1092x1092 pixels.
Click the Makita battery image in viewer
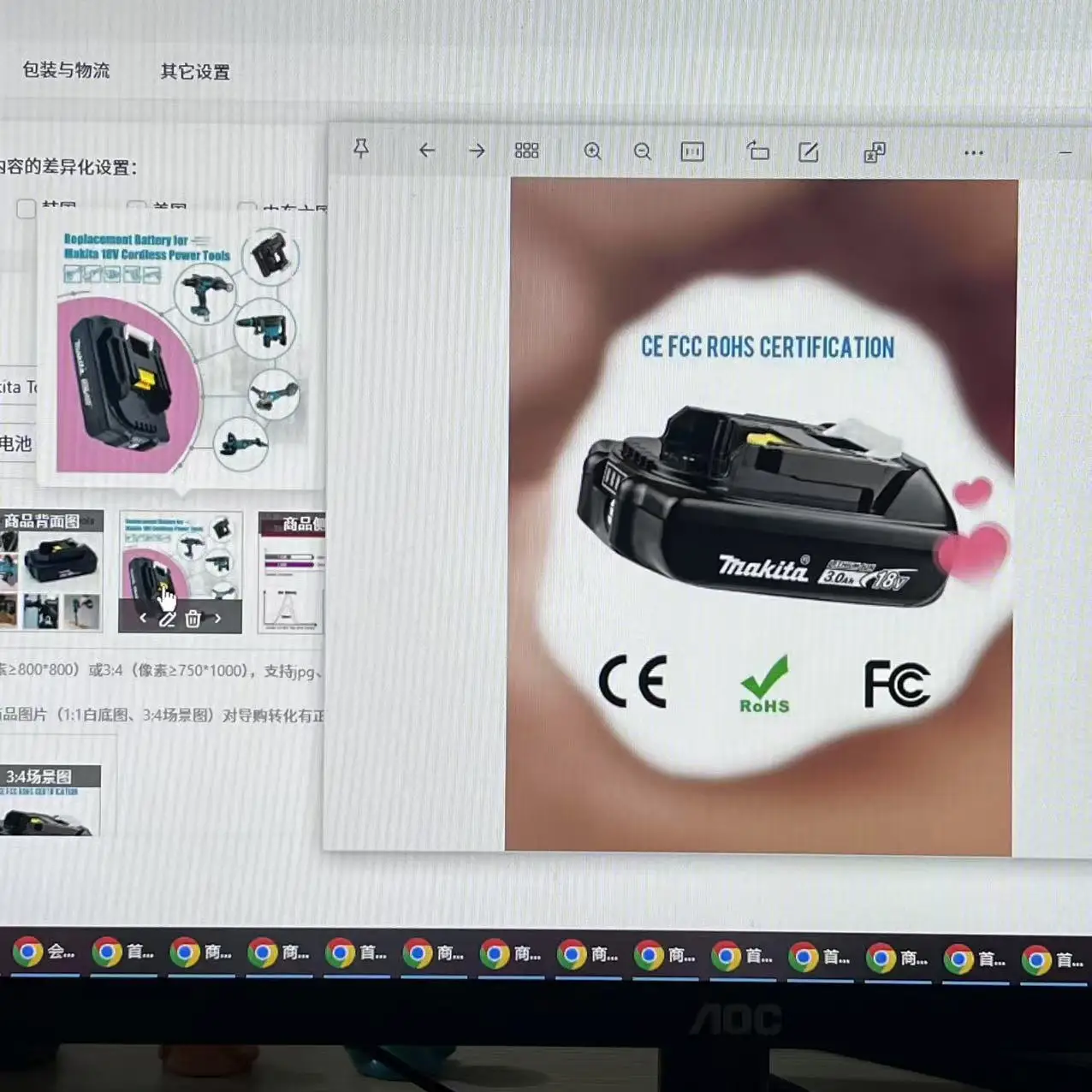[761, 516]
